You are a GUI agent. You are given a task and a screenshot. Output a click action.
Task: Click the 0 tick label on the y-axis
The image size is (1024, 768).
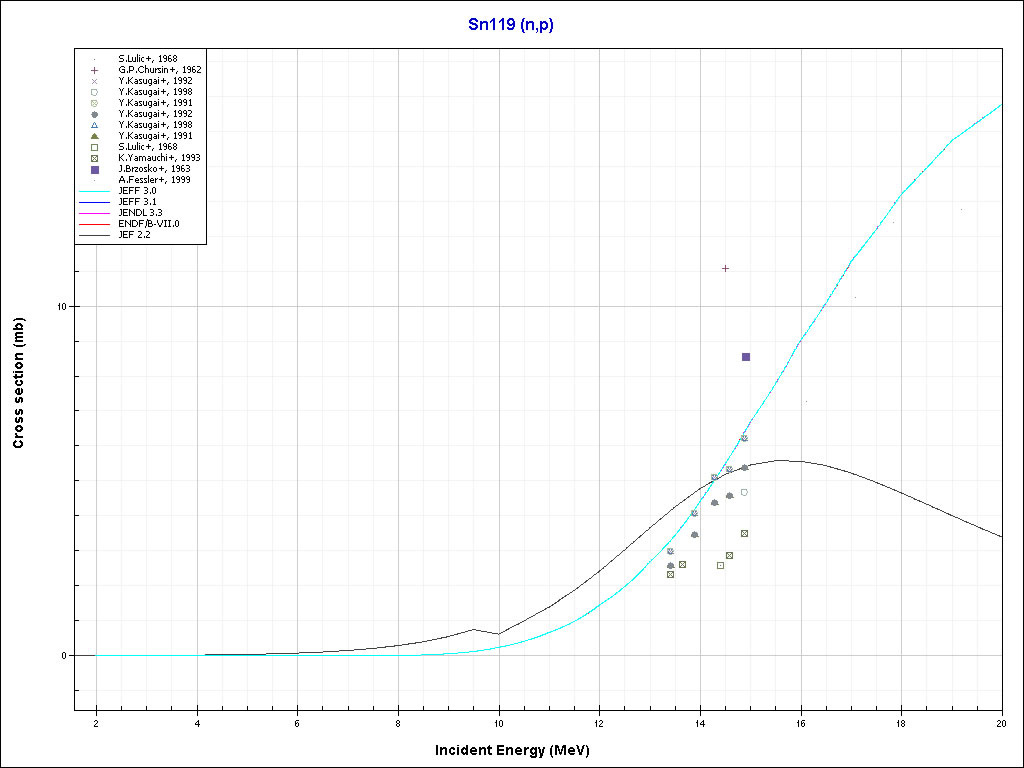click(x=63, y=656)
